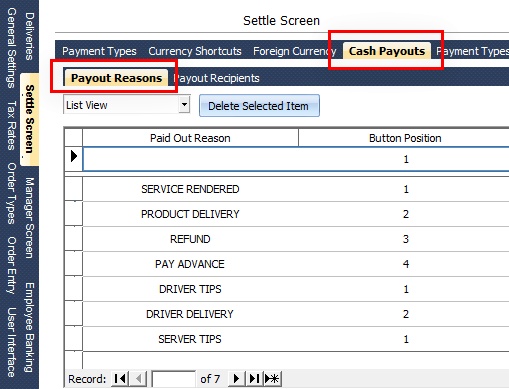Image resolution: width=509 pixels, height=389 pixels.
Task: Click Button Position column header
Action: 404,138
